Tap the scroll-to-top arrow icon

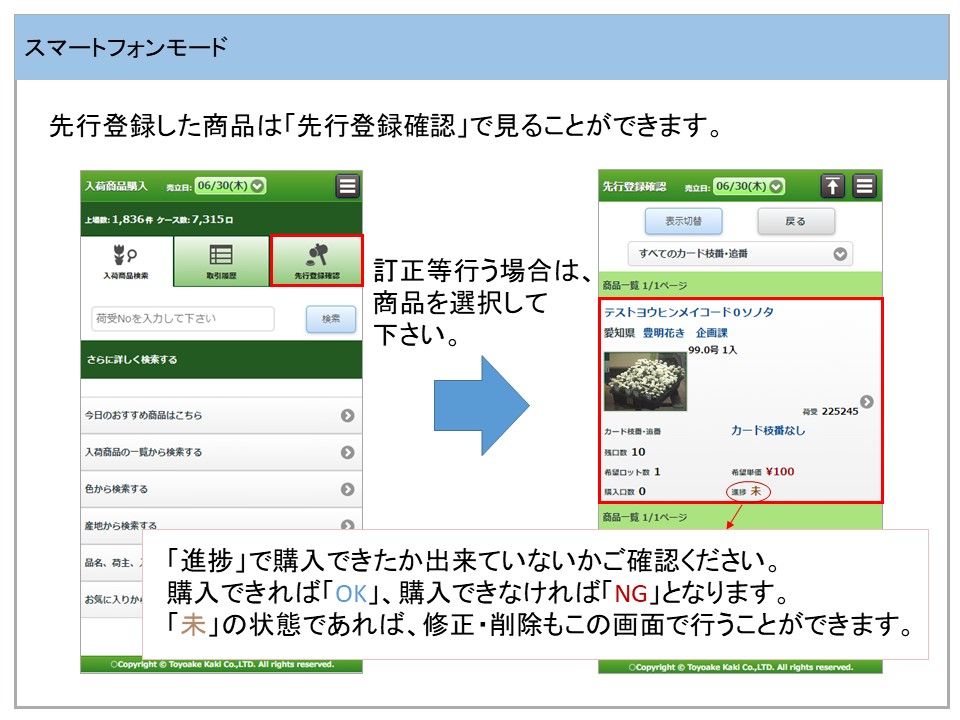pos(833,186)
